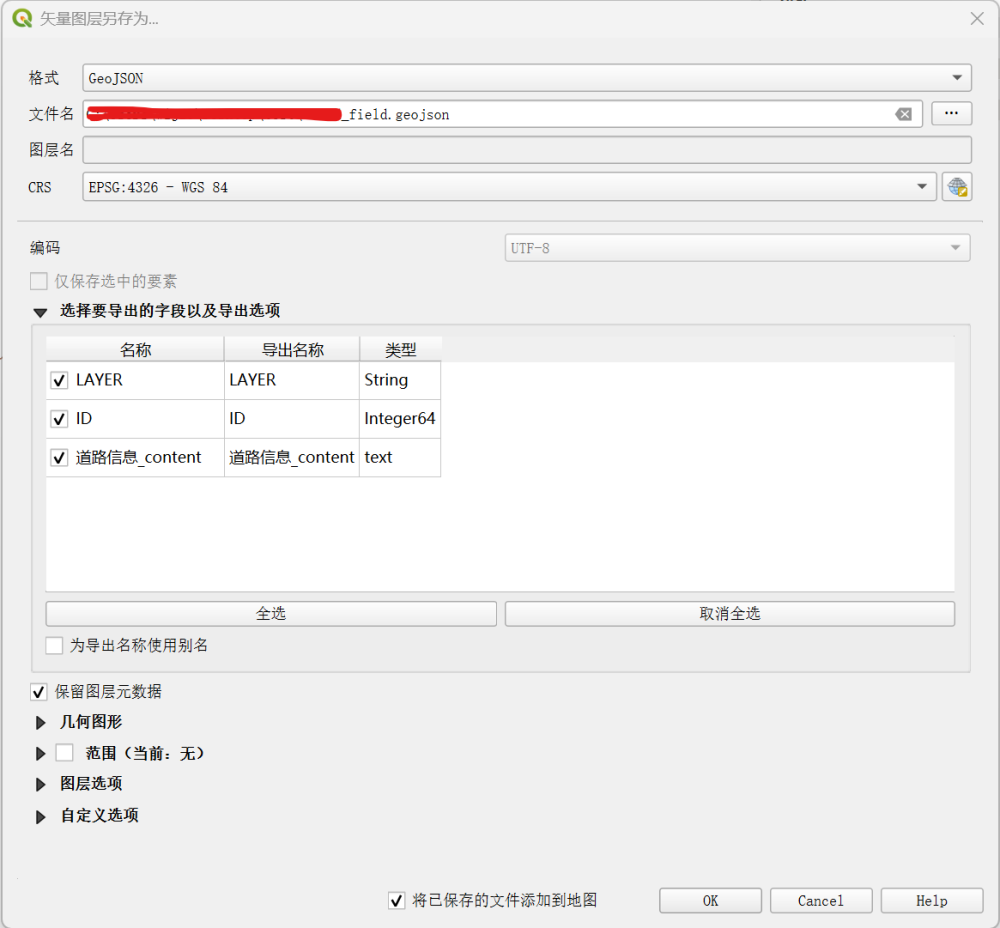Expand the 几何图形 section
The height and width of the screenshot is (928, 1000).
[x=41, y=722]
